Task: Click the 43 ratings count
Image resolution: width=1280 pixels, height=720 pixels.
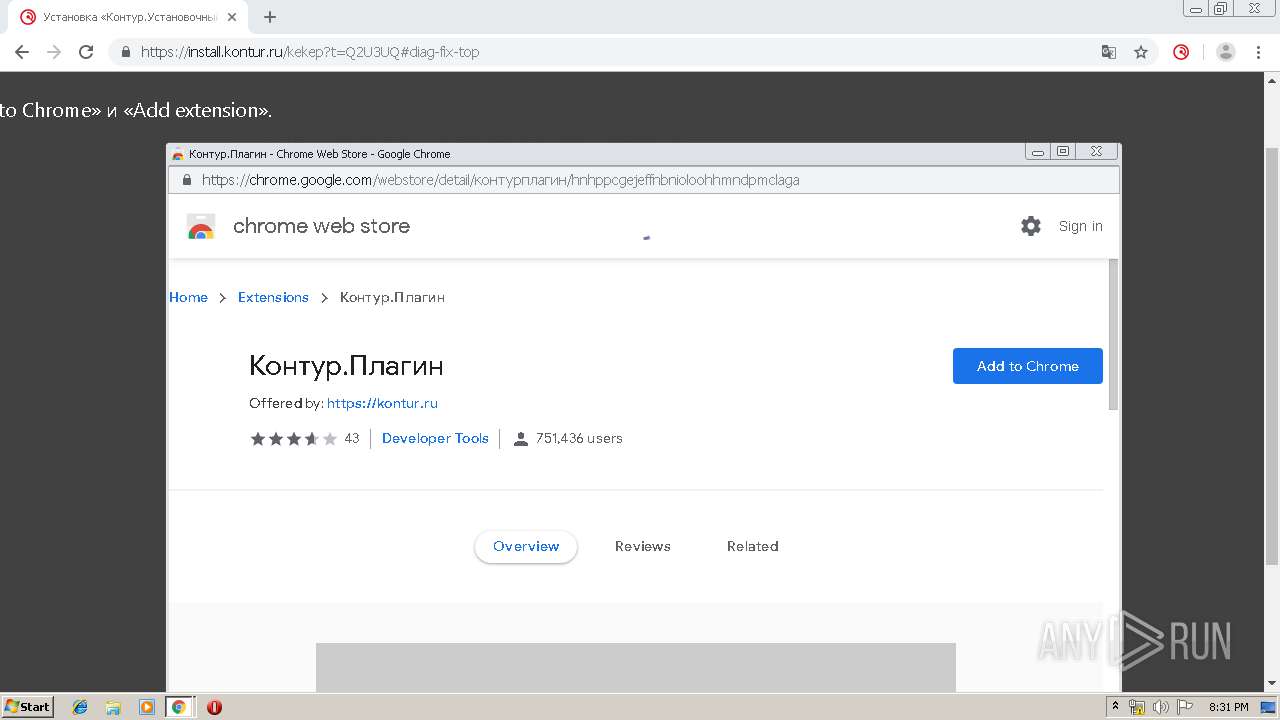Action: (351, 438)
